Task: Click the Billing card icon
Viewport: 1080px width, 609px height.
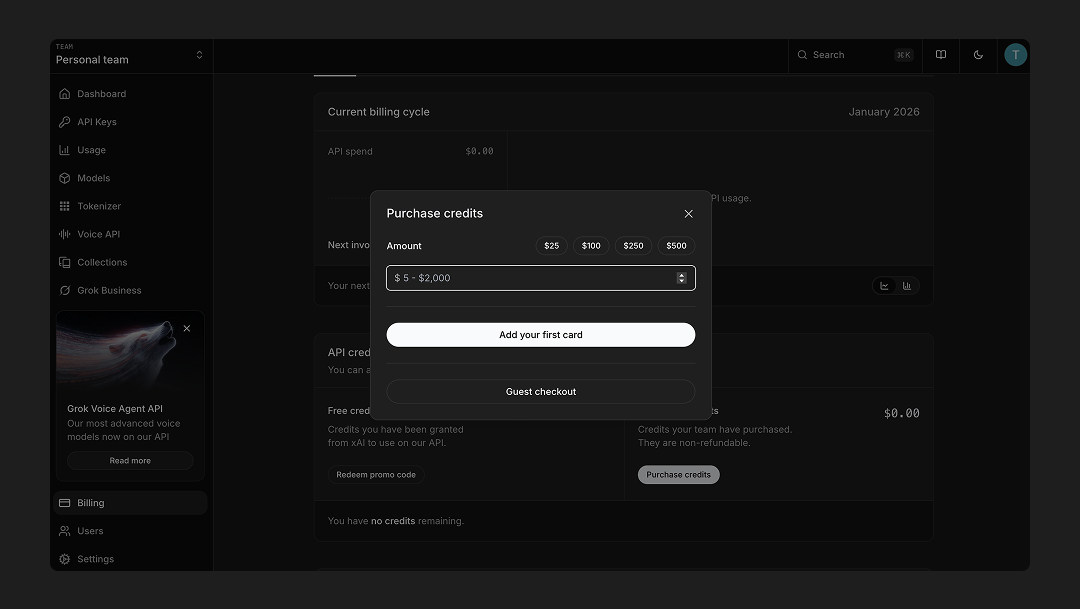Action: [65, 503]
